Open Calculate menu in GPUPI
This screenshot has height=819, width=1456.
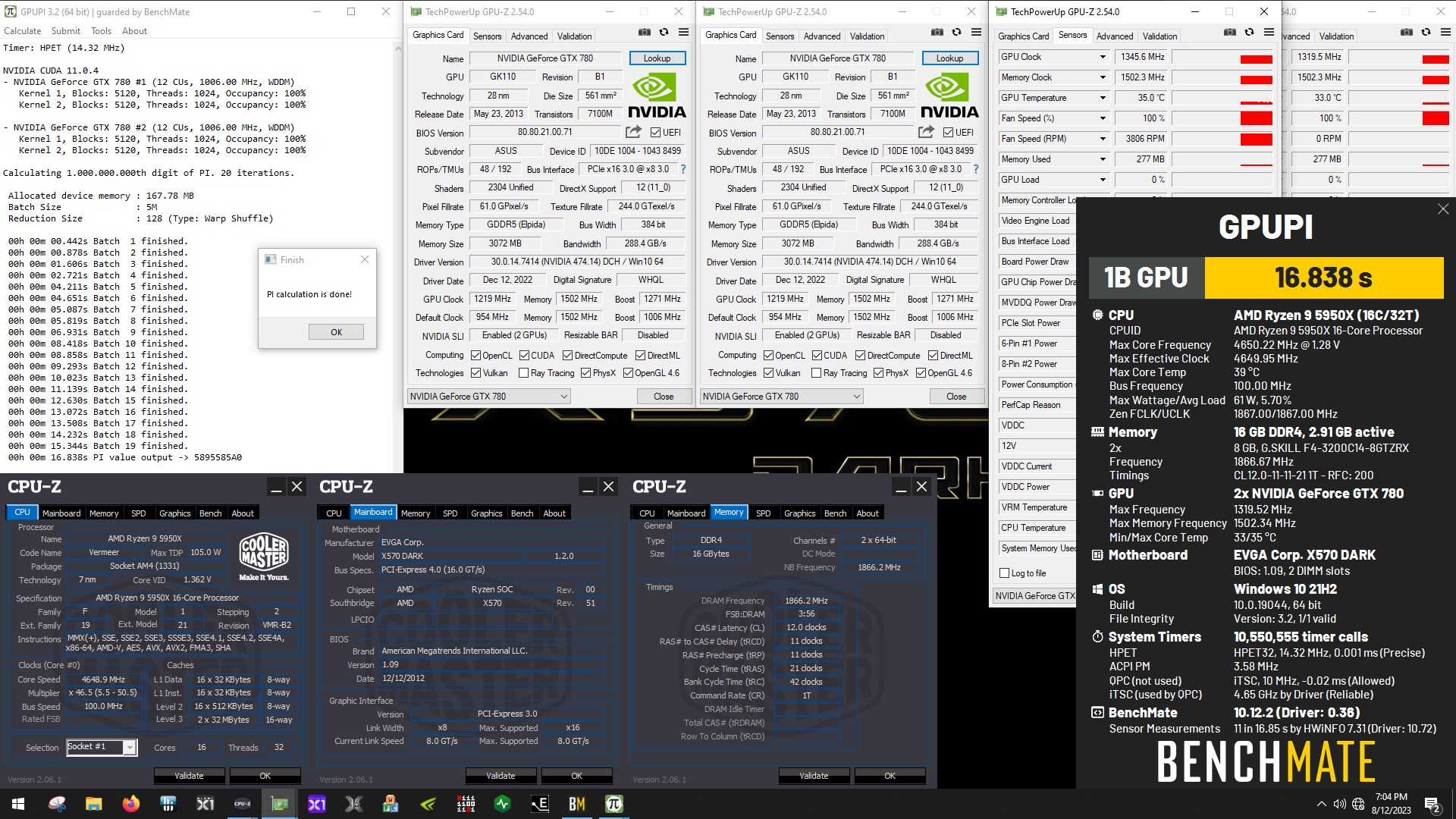(x=23, y=31)
